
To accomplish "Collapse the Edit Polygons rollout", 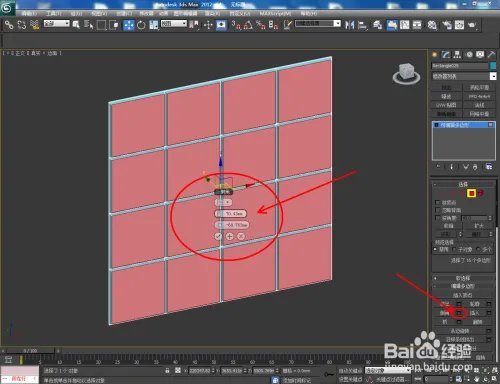I will click(x=463, y=286).
